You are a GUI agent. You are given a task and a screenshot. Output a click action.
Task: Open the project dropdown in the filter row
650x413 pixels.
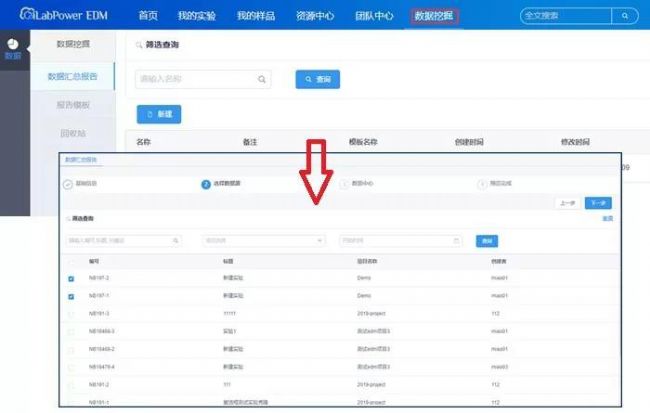264,240
